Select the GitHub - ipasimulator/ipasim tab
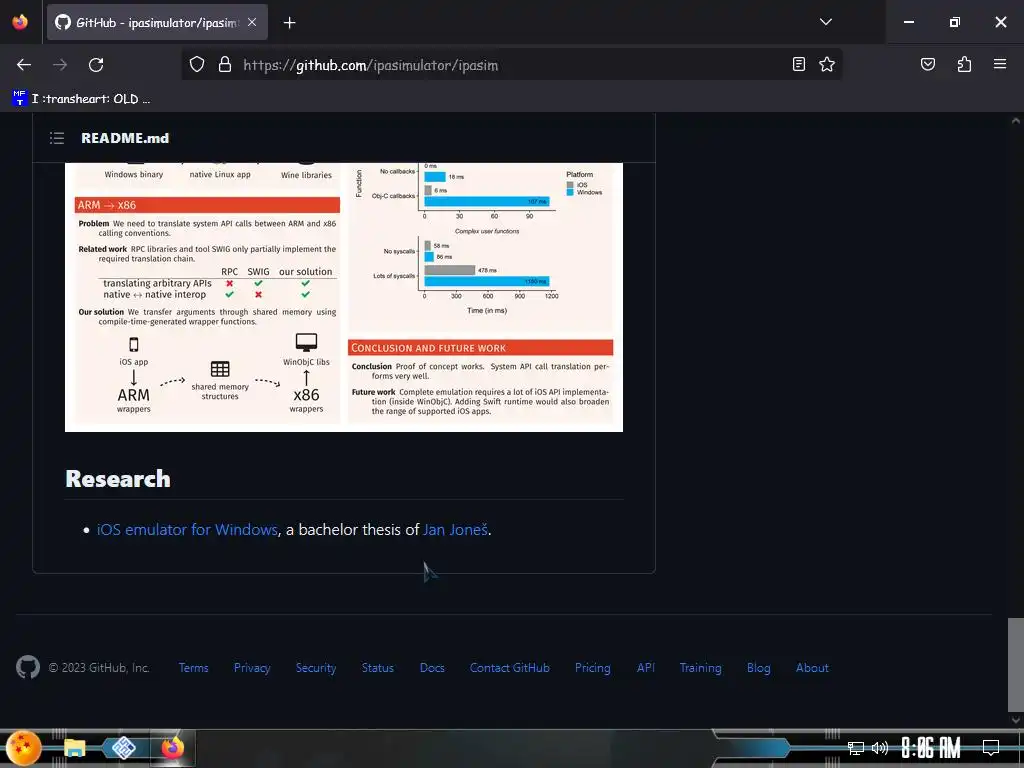This screenshot has width=1024, height=768. click(x=157, y=22)
